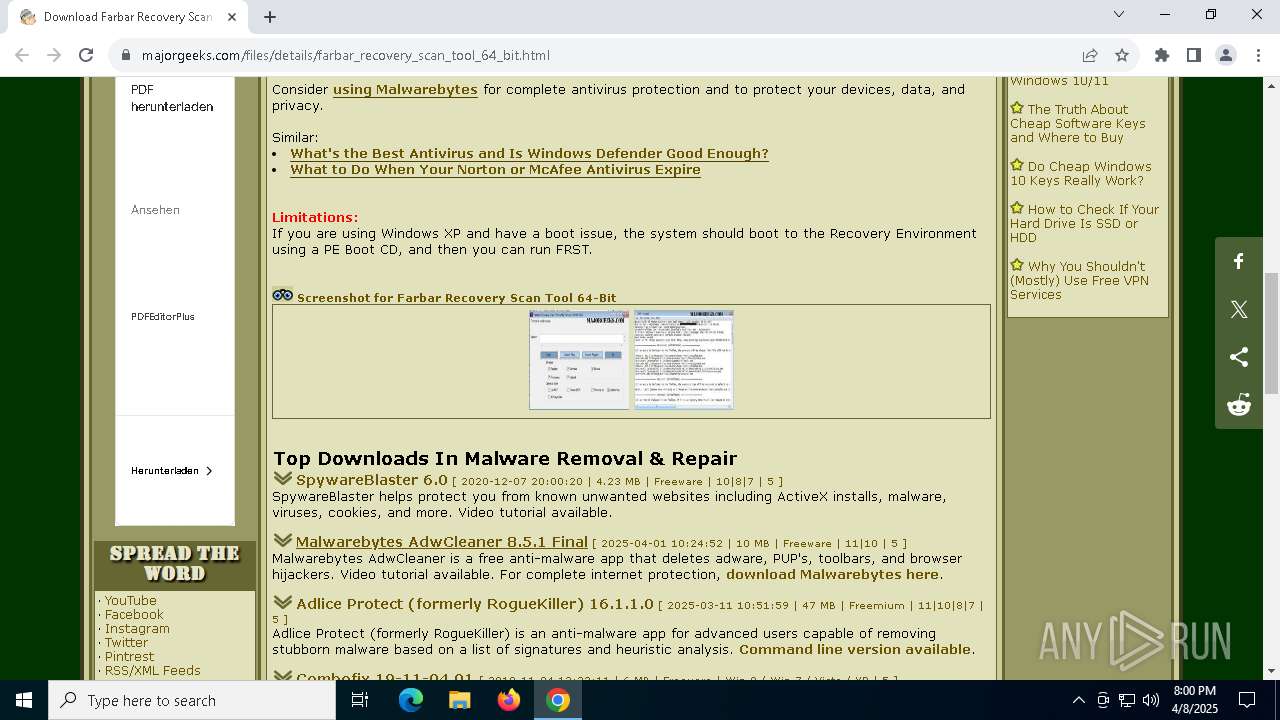Screen dimensions: 1280x720
Task: Click 'download Malwarebytes here' link
Action: (x=832, y=574)
